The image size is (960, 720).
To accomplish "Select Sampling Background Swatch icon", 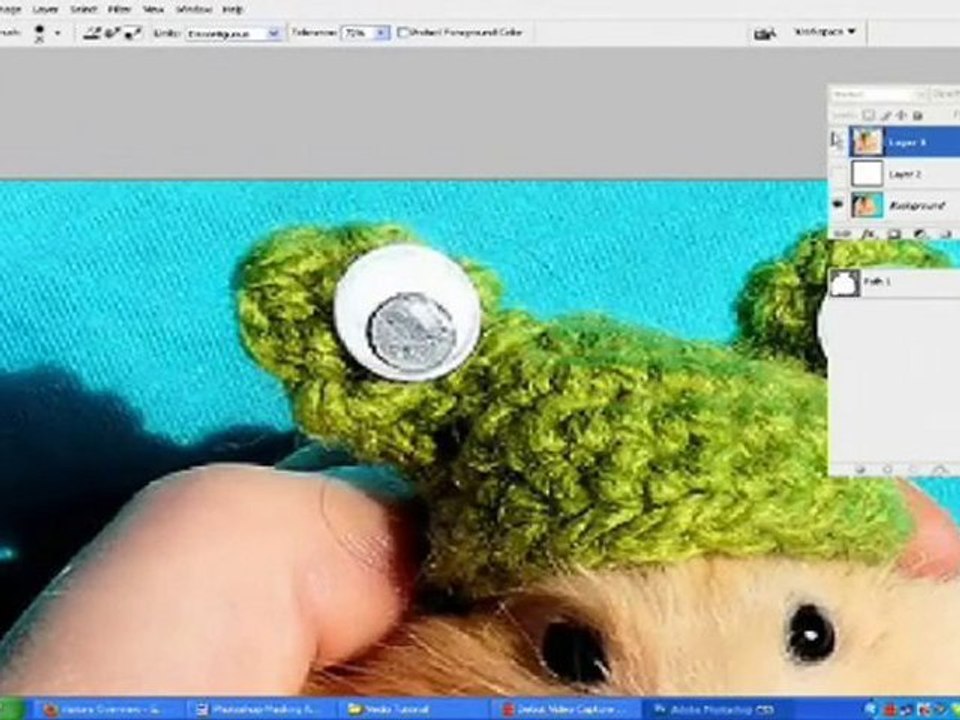I will tap(132, 33).
